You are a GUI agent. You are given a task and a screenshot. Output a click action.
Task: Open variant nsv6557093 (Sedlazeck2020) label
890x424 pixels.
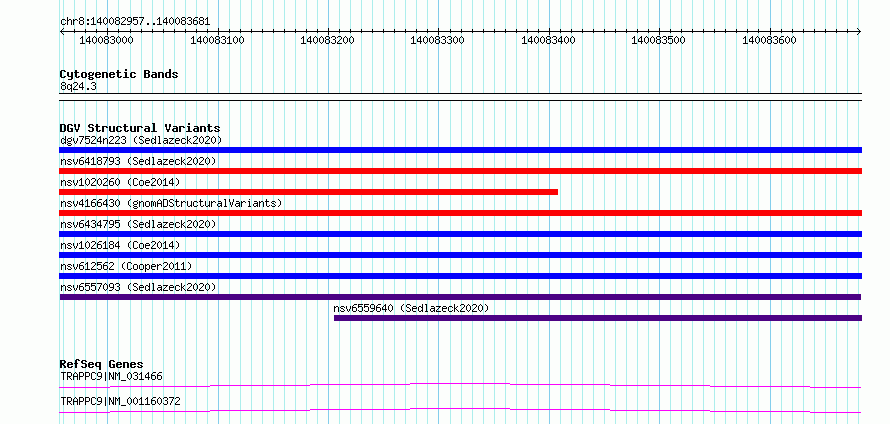point(138,287)
